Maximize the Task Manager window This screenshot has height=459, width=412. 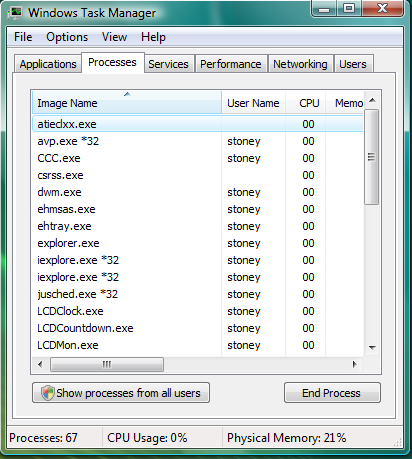pyautogui.click(x=349, y=8)
